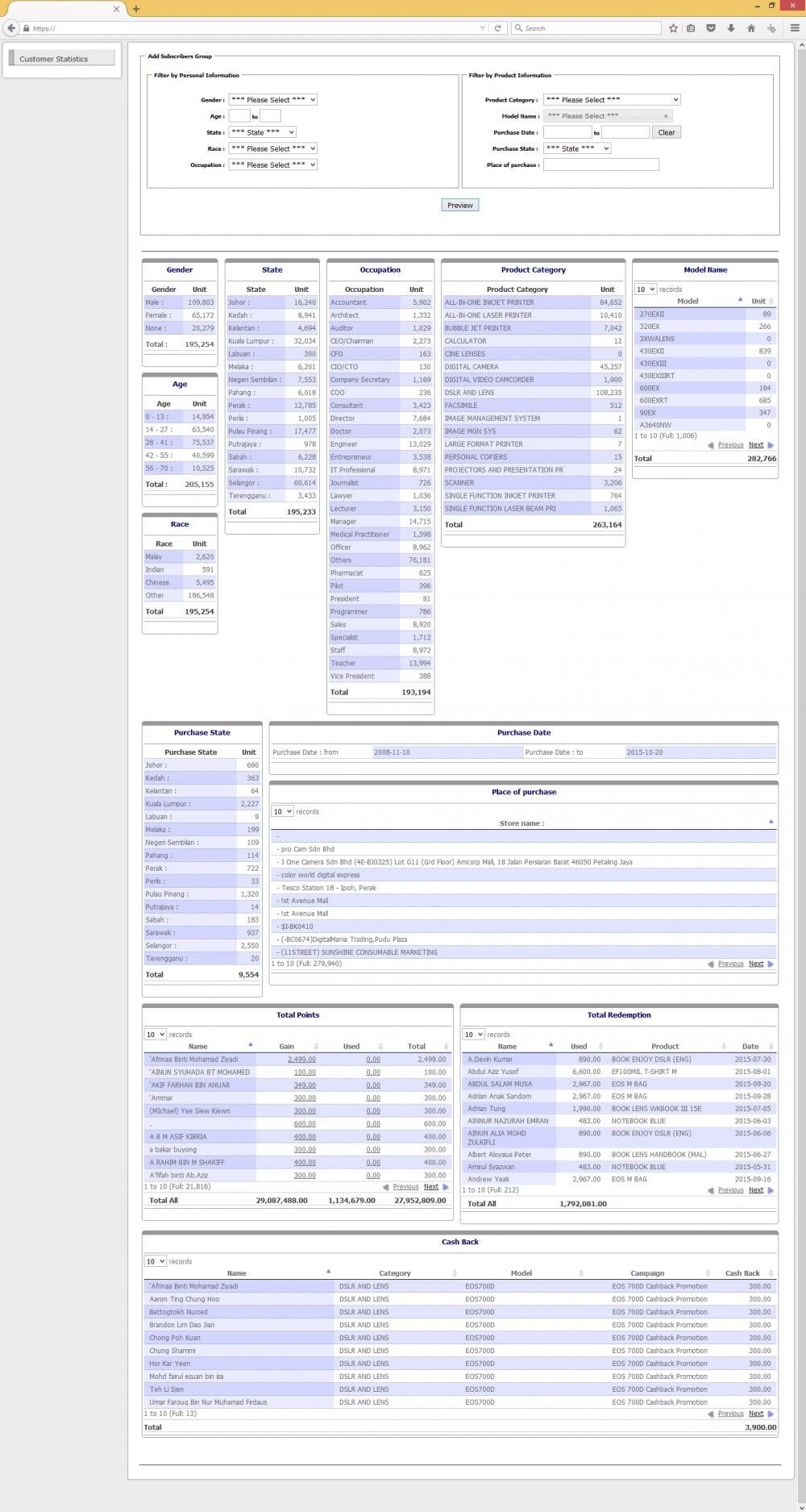Open the address bar history dropdown arrow
Screen dimensions: 806x1512
pyautogui.click(x=483, y=28)
